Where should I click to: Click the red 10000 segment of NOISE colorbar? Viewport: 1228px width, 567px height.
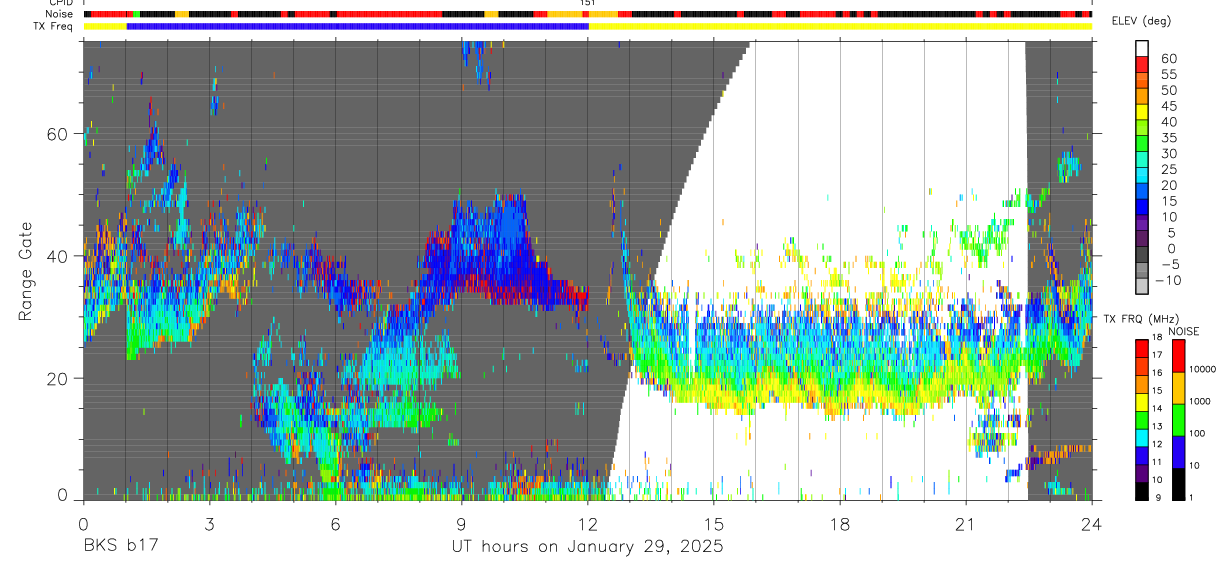(1179, 356)
